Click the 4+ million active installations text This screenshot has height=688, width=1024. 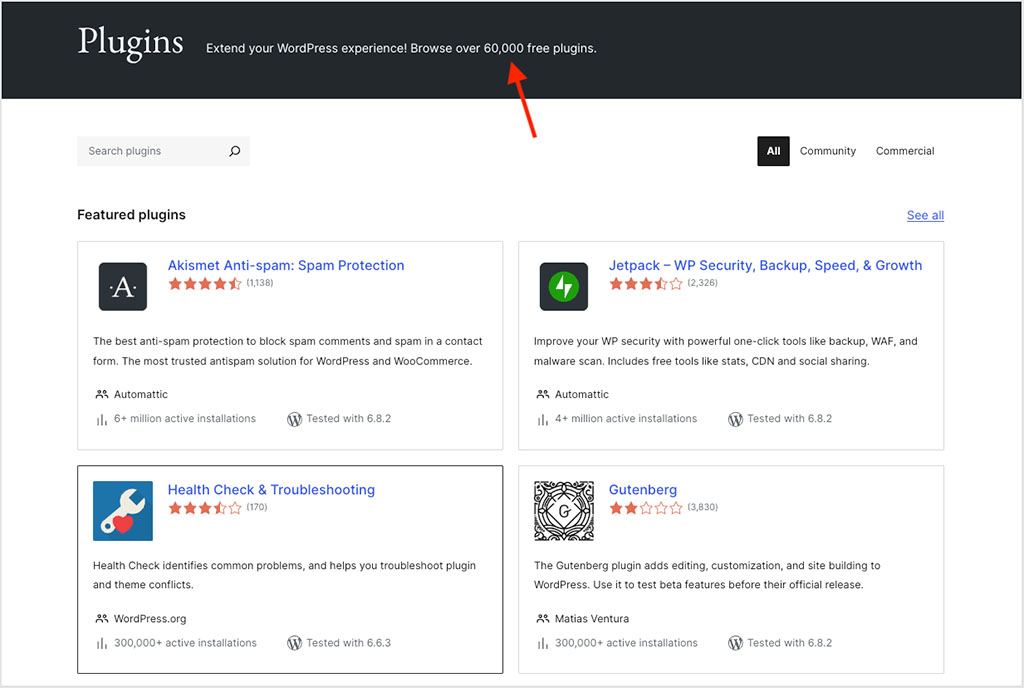click(626, 418)
